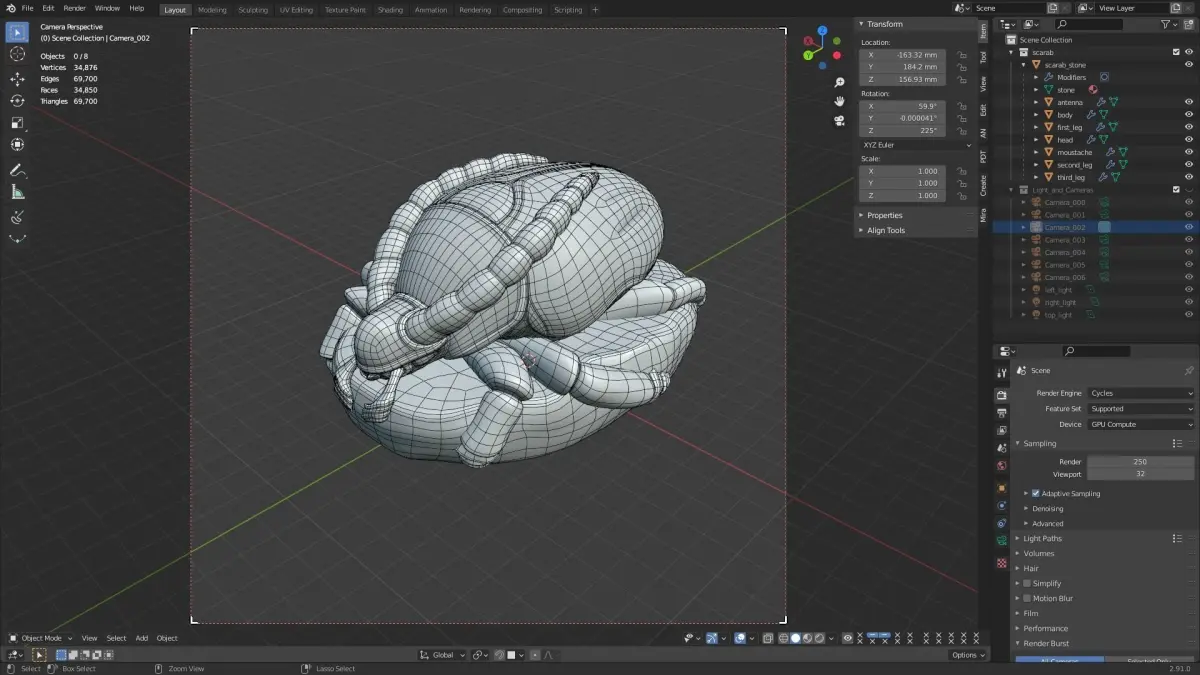Screen dimensions: 1200x675
Task: Pick the Transform tool
Action: coord(17,145)
